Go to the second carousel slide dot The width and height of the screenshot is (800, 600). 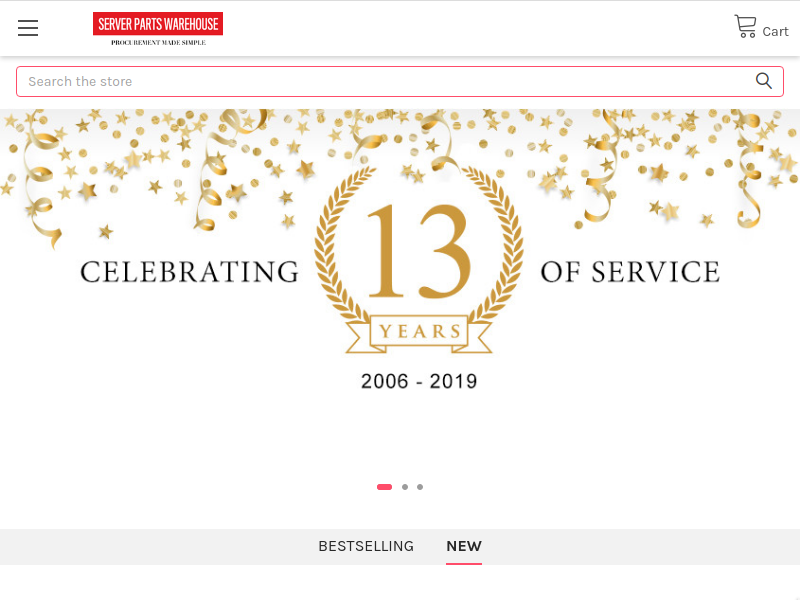coord(405,487)
